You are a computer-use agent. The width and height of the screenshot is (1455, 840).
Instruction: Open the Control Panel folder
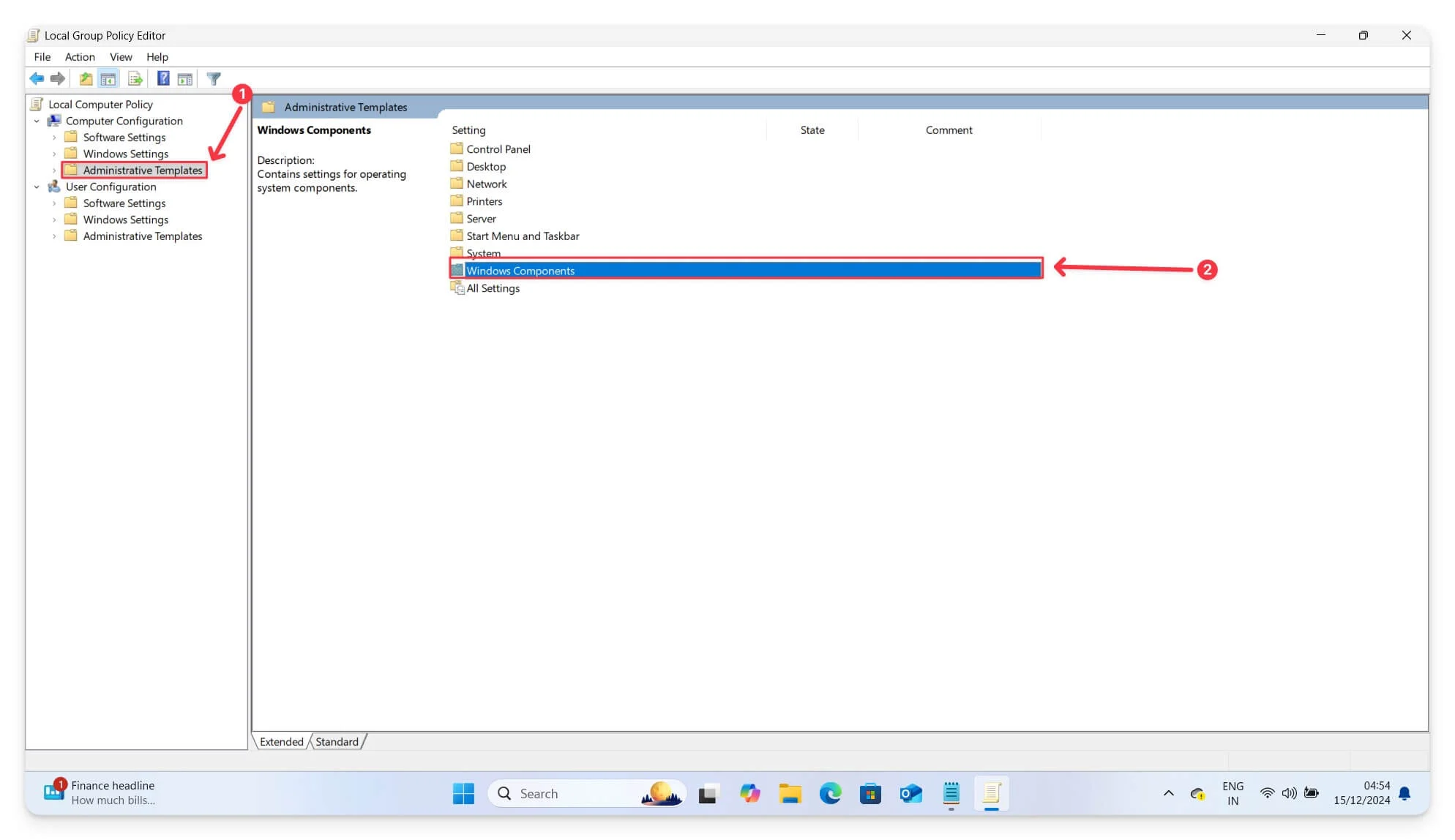pyautogui.click(x=498, y=148)
